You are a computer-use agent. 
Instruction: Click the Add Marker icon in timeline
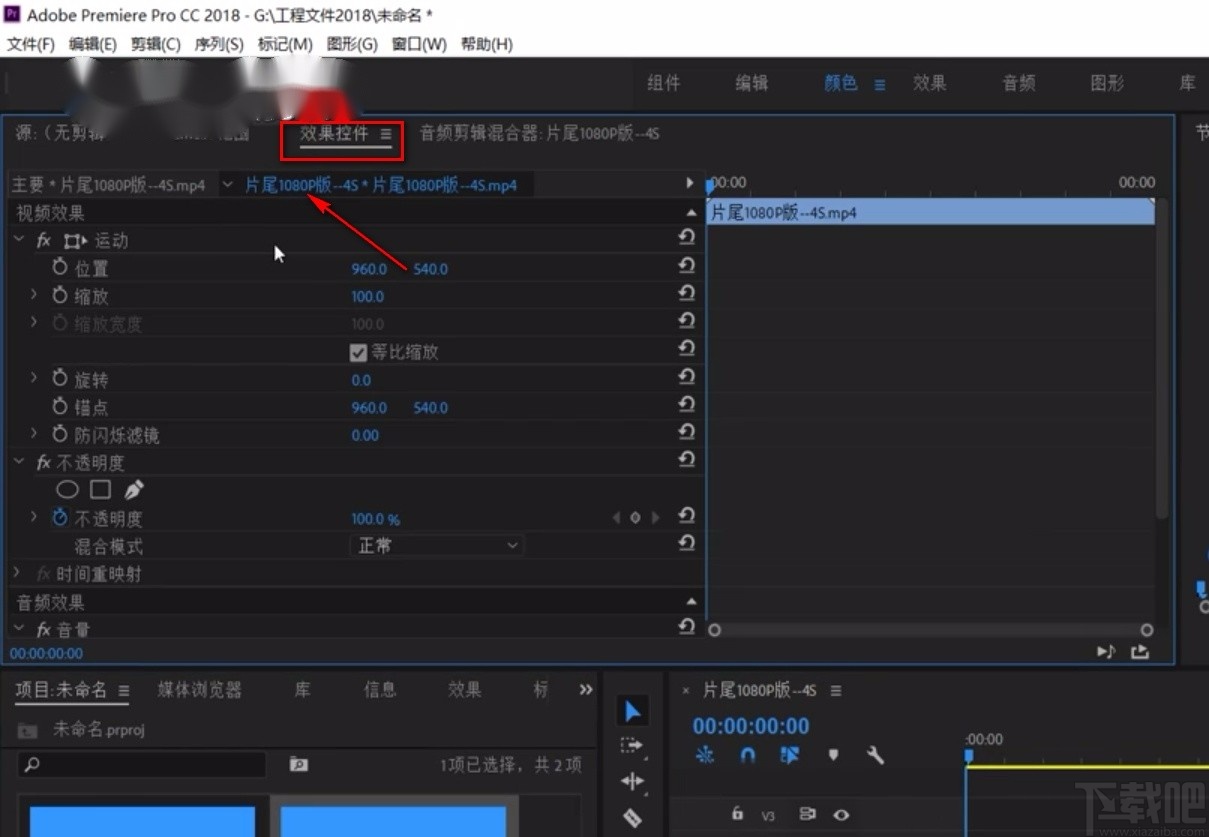[833, 755]
